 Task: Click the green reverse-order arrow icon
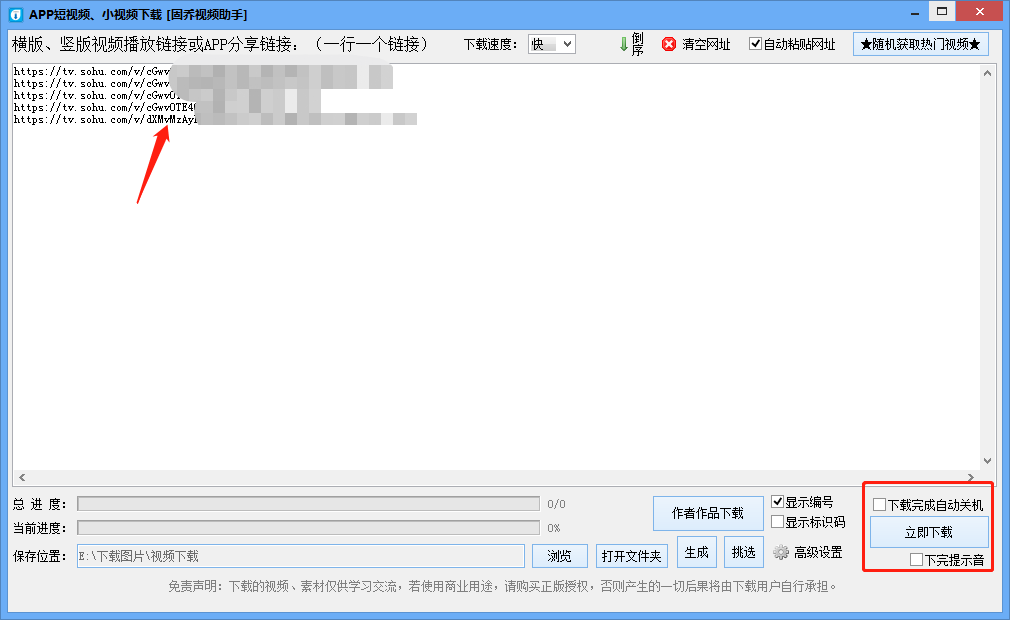click(623, 44)
